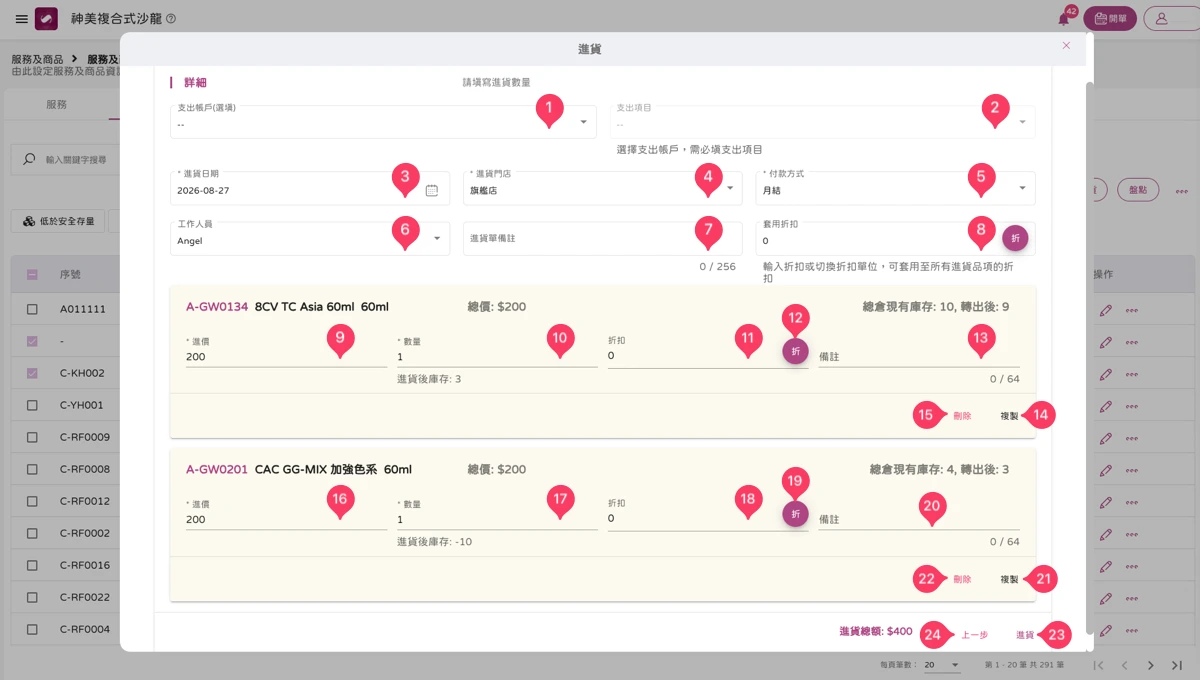Expand the 工作人員 staff dropdown
Screen dimensions: 1200x680
(310, 238)
